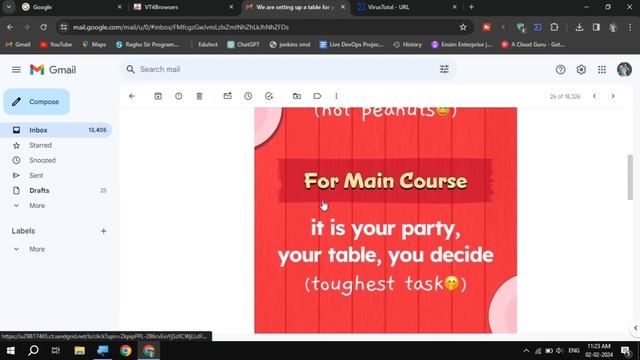Image resolution: width=640 pixels, height=360 pixels.
Task: Open the Chrome extensions puzzle icon
Action: pyautogui.click(x=554, y=27)
